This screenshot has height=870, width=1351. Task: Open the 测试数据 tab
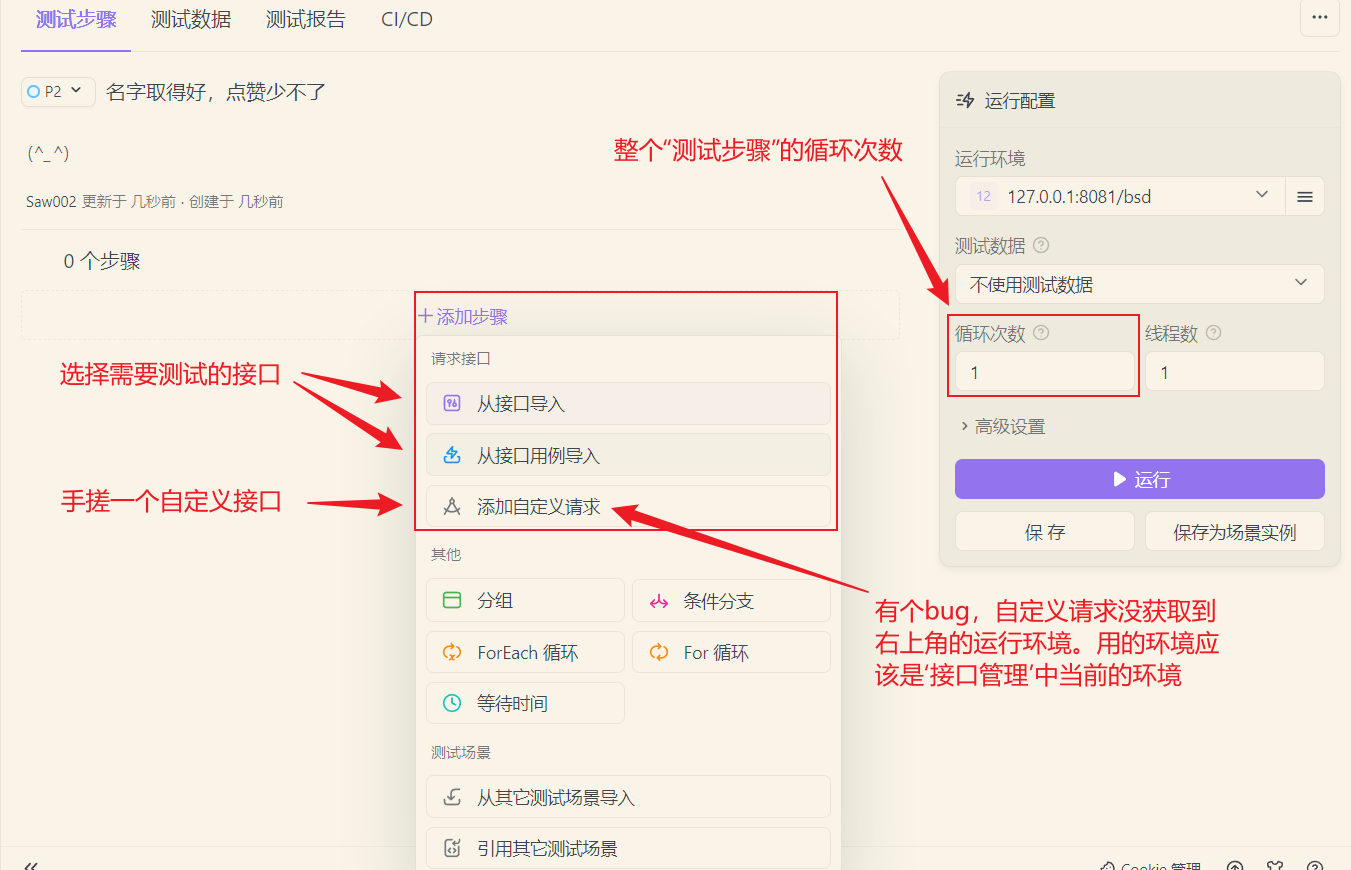pyautogui.click(x=191, y=19)
